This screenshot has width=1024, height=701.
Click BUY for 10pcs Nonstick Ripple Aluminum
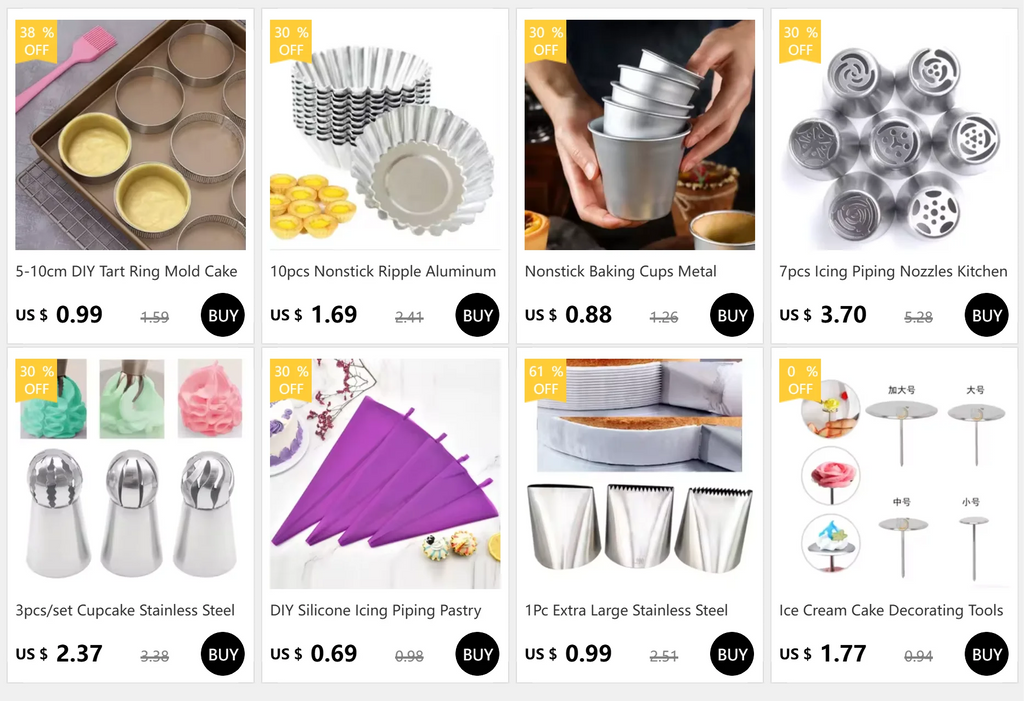coord(477,315)
